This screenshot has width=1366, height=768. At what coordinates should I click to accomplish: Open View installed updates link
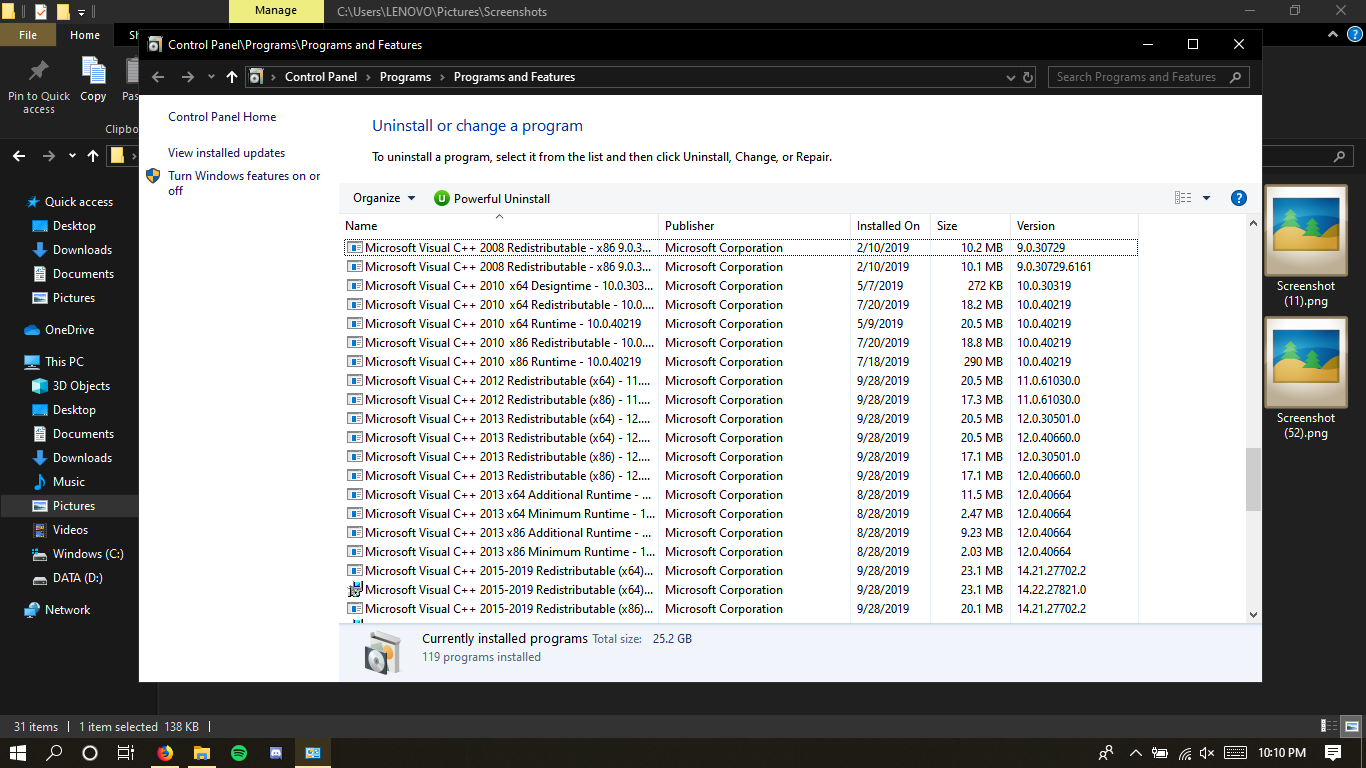(x=226, y=153)
